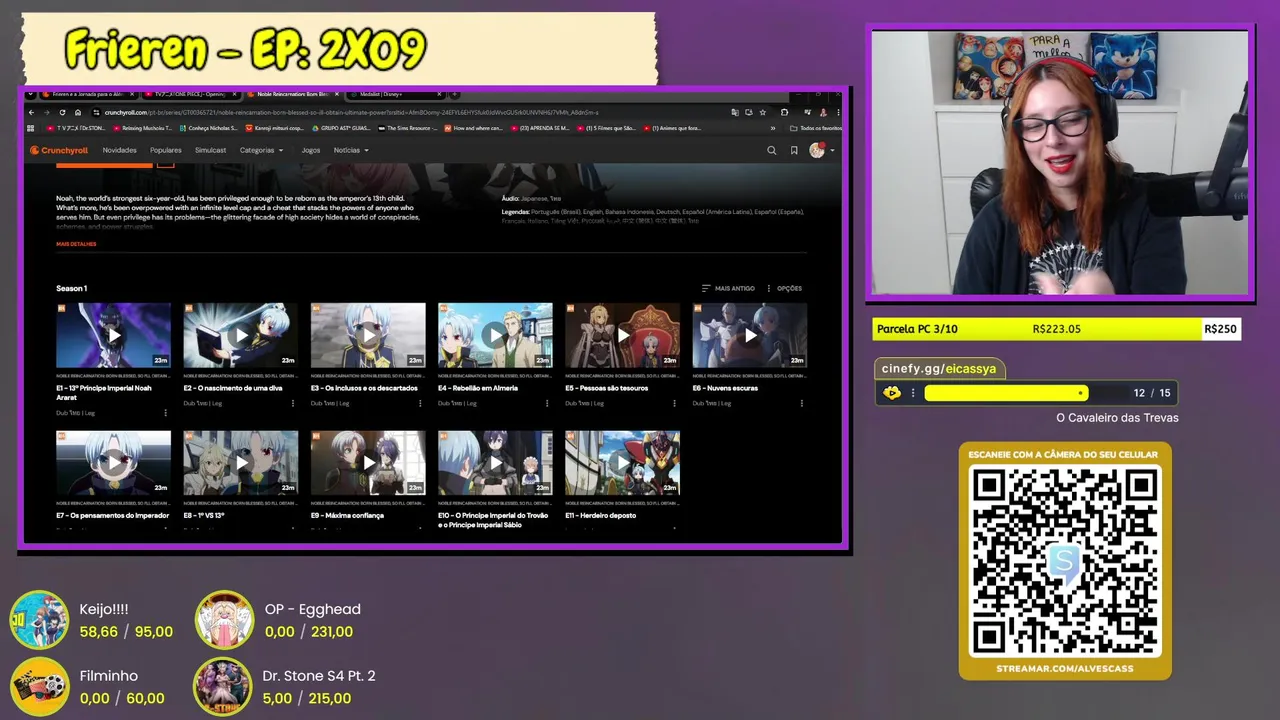This screenshot has height=720, width=1280.
Task: Open the Conheça Nicholas S... bookmark
Action: click(208, 128)
